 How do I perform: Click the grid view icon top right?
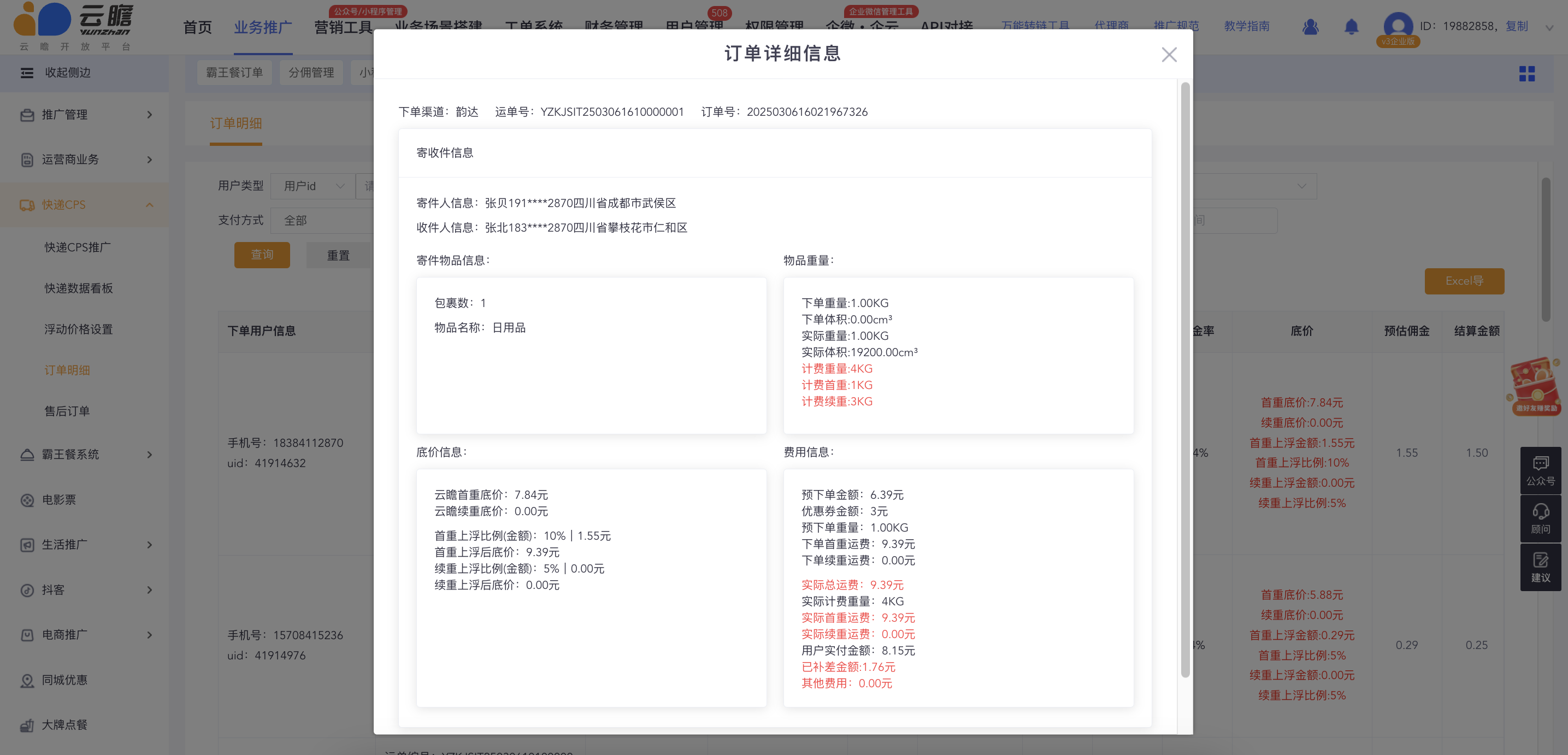(1526, 74)
